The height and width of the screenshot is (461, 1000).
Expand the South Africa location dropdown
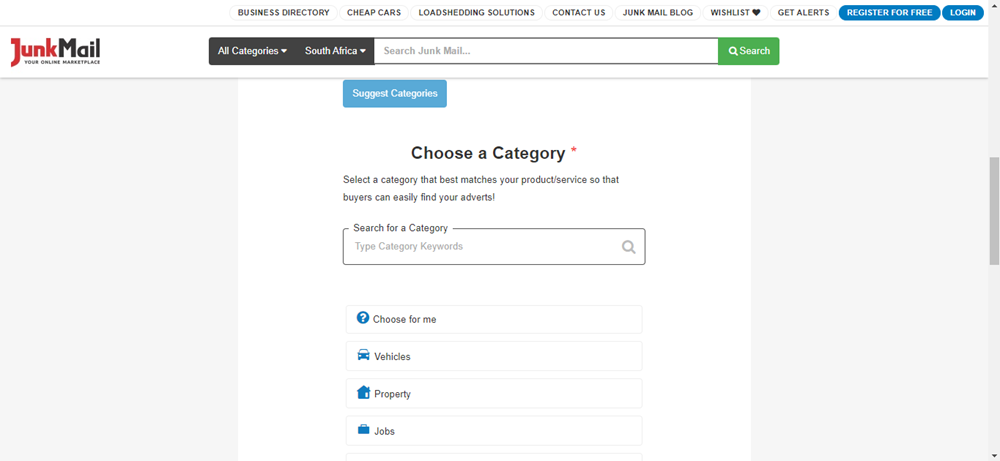[335, 51]
